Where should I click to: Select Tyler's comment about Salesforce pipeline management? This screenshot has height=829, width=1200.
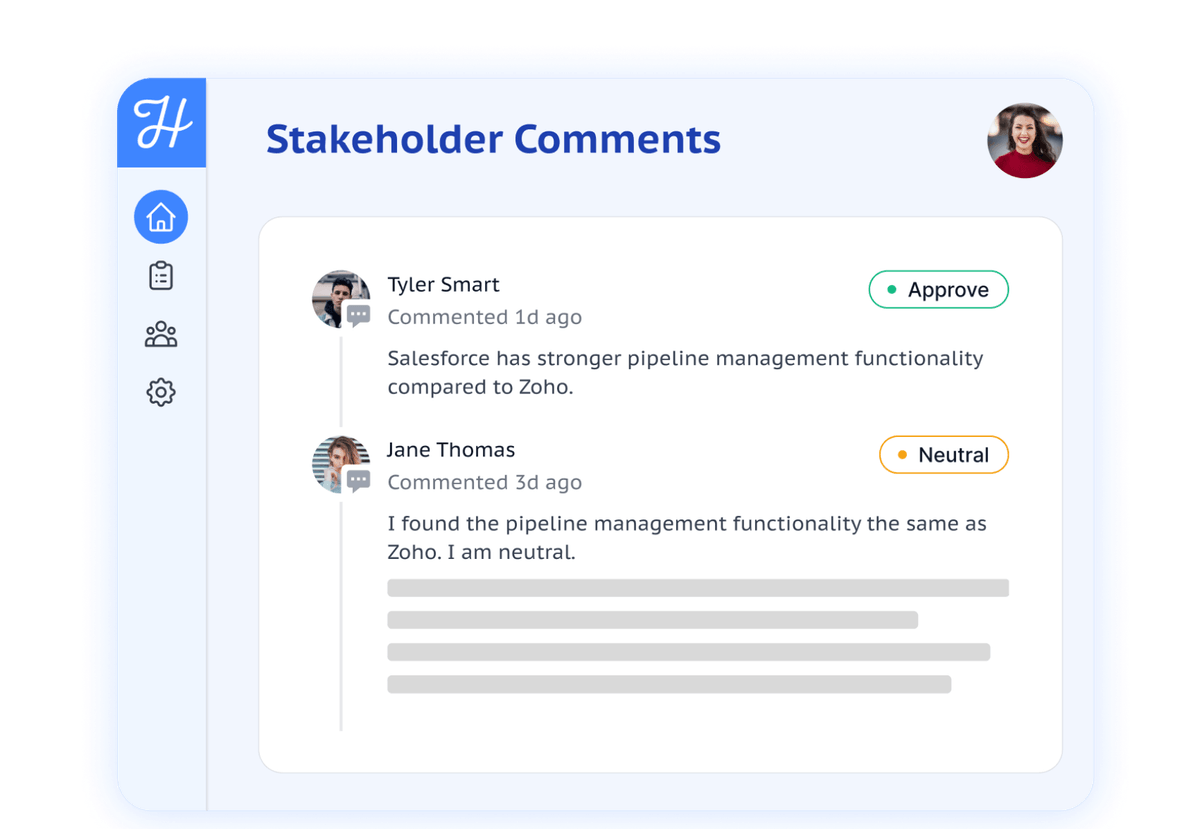[685, 372]
